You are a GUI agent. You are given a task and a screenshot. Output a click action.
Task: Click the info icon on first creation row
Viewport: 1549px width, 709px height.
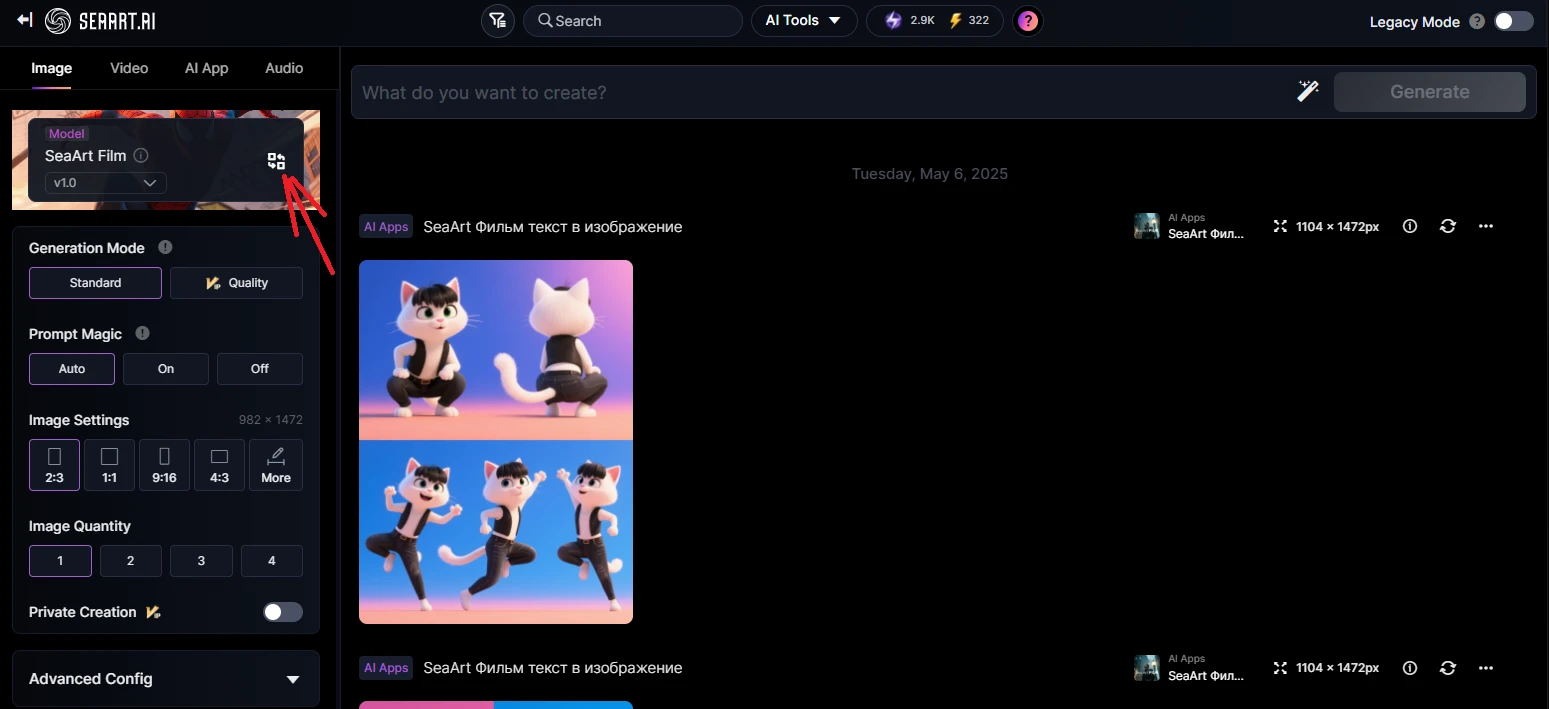click(x=1410, y=226)
